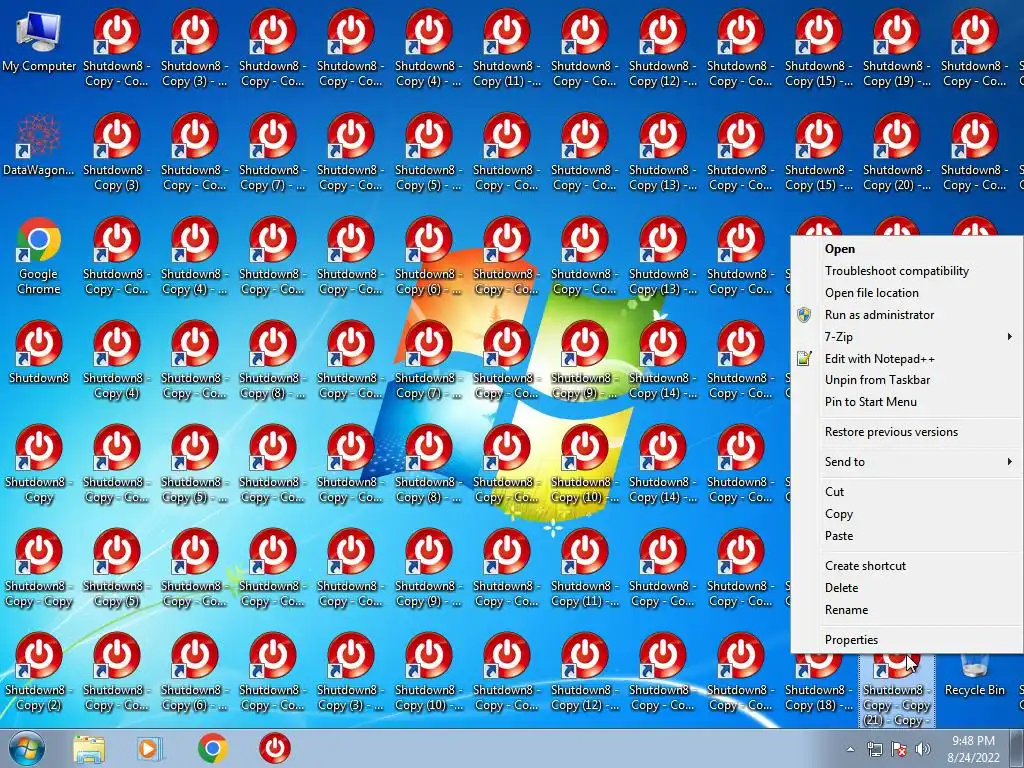Viewport: 1024px width, 768px height.
Task: Open Properties from context menu
Action: [x=906, y=640]
